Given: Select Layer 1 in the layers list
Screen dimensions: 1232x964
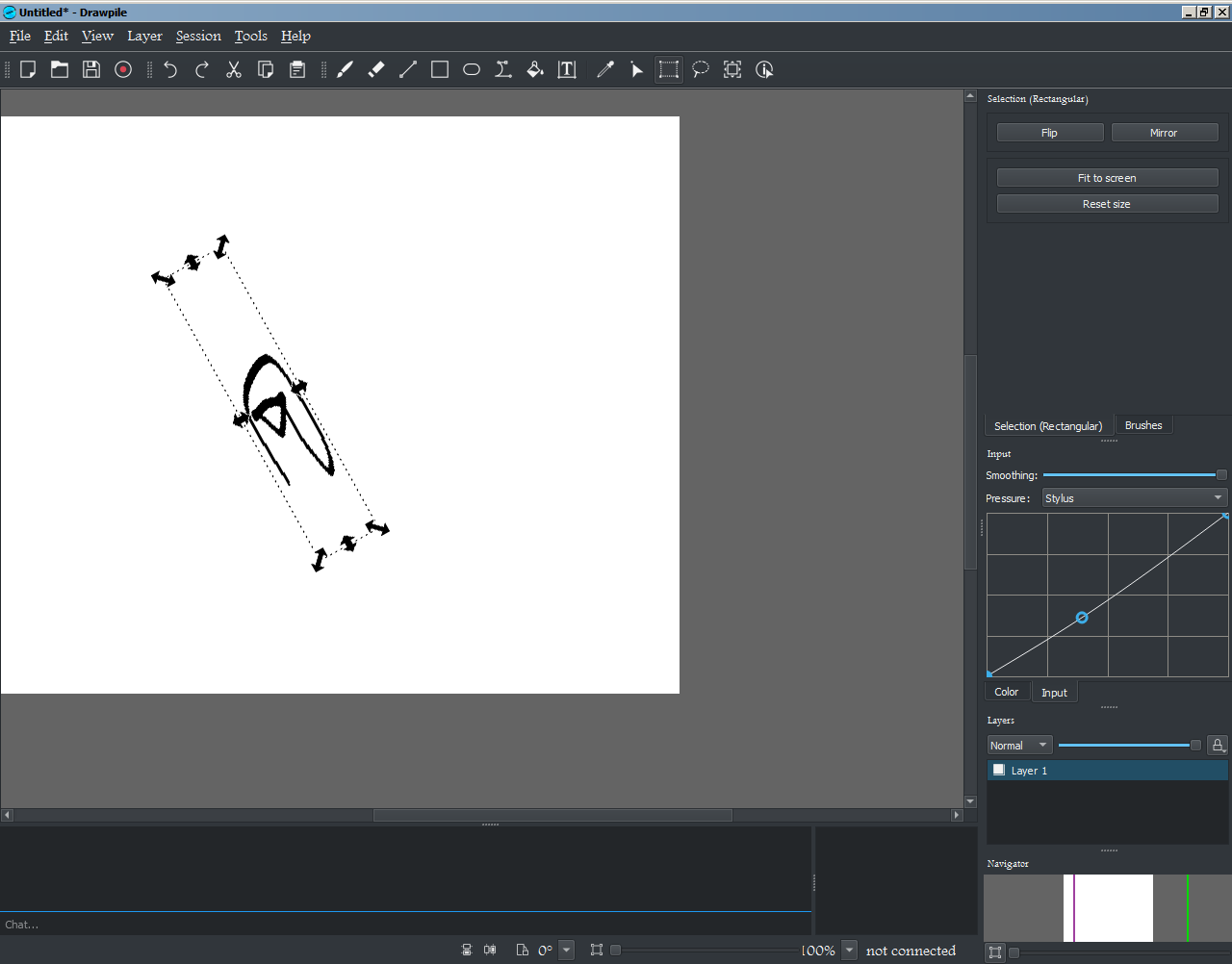Looking at the screenshot, I should pos(1108,770).
